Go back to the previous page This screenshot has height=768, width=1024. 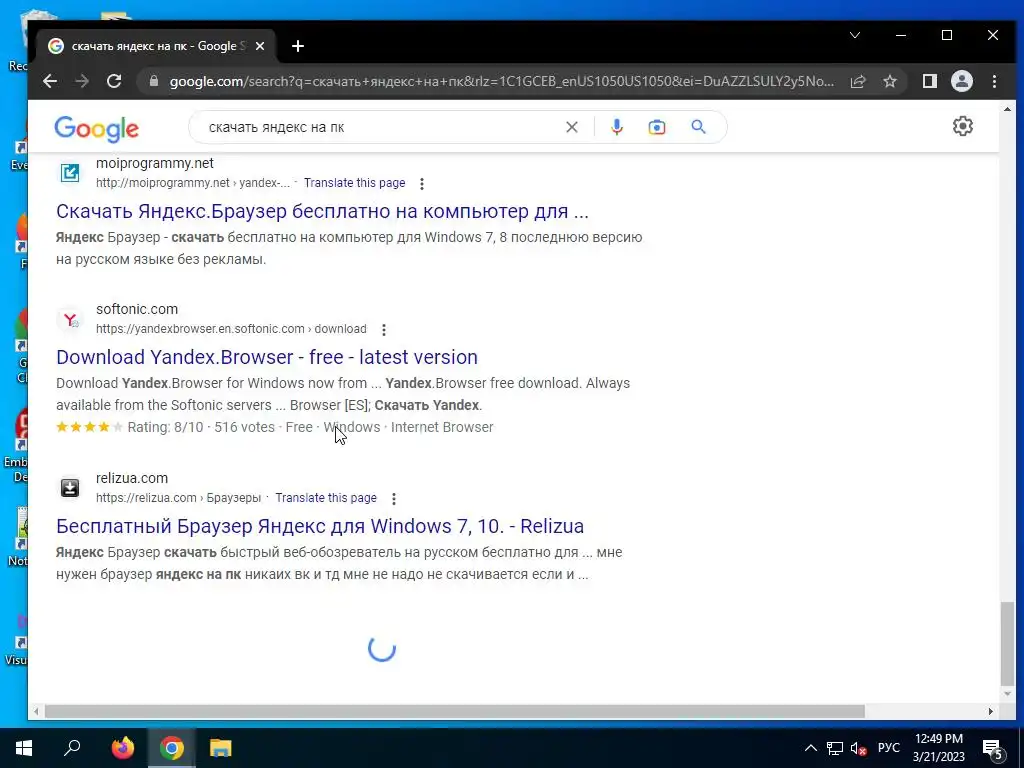point(50,81)
